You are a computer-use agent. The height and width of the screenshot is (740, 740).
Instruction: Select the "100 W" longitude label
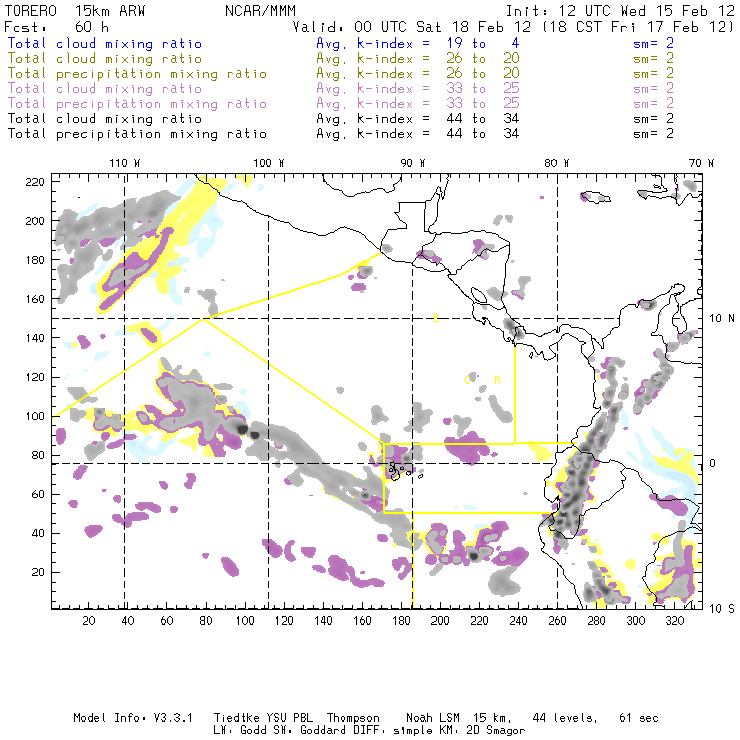point(269,163)
